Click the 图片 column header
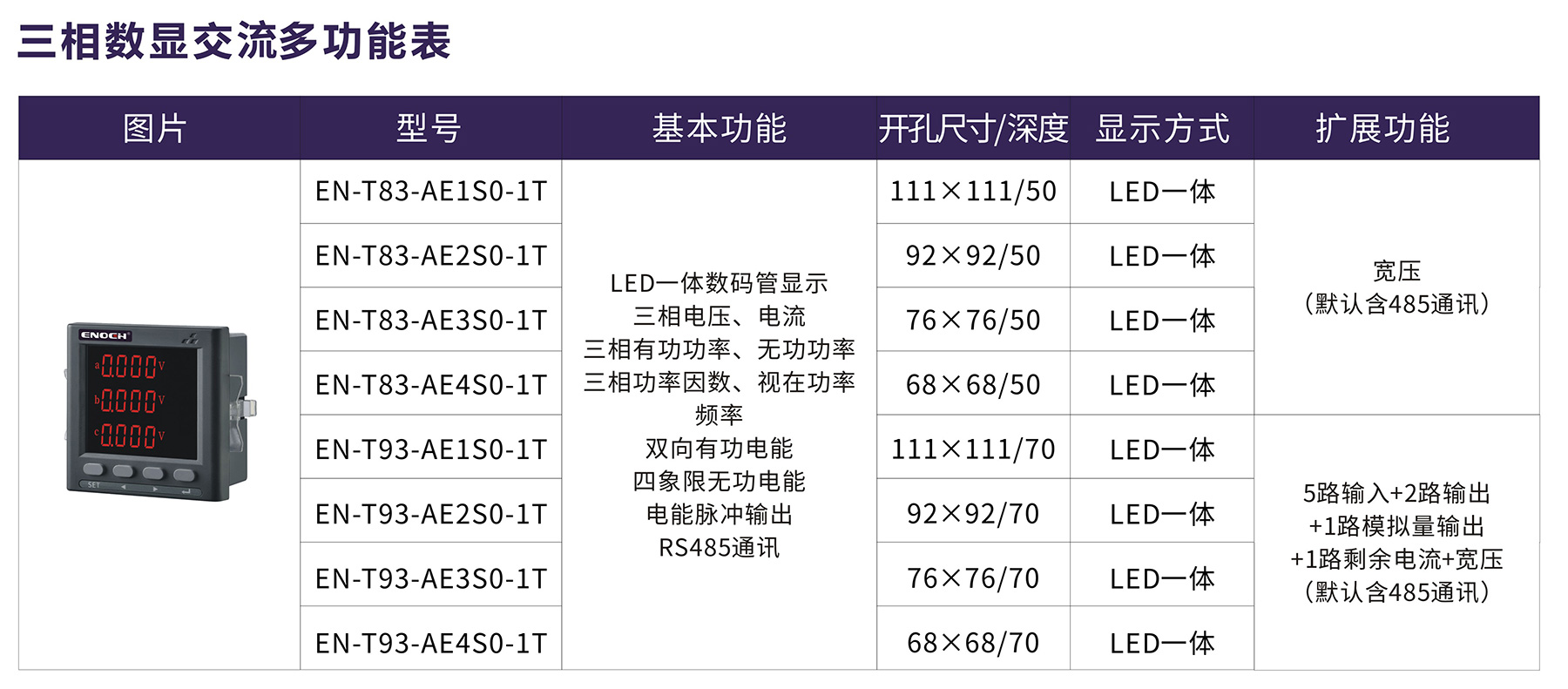 click(x=155, y=129)
